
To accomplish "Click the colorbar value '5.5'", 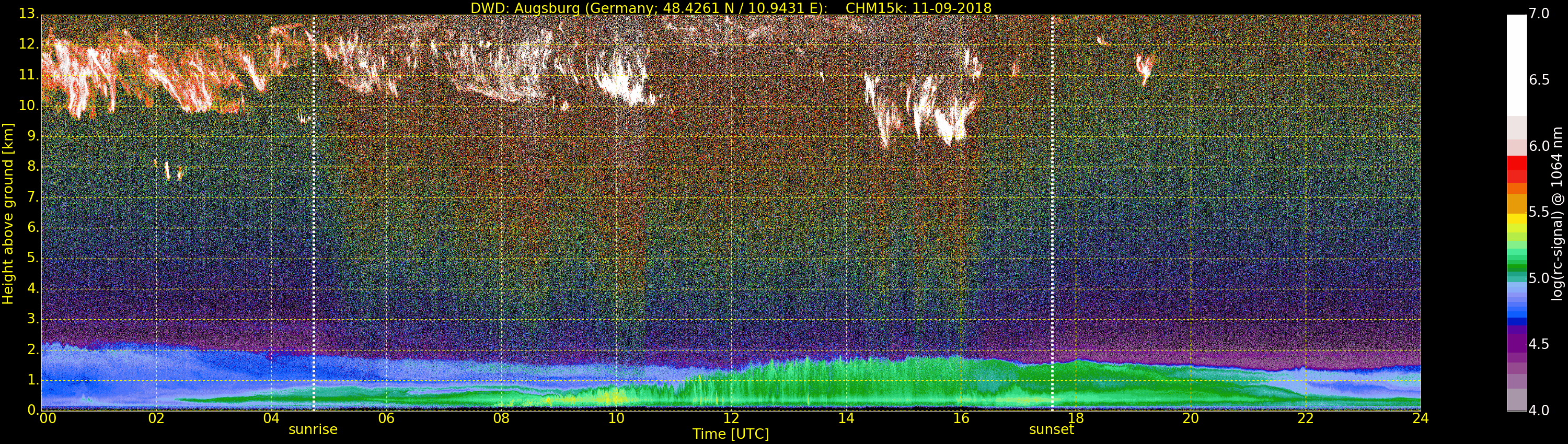I will pos(1539,212).
